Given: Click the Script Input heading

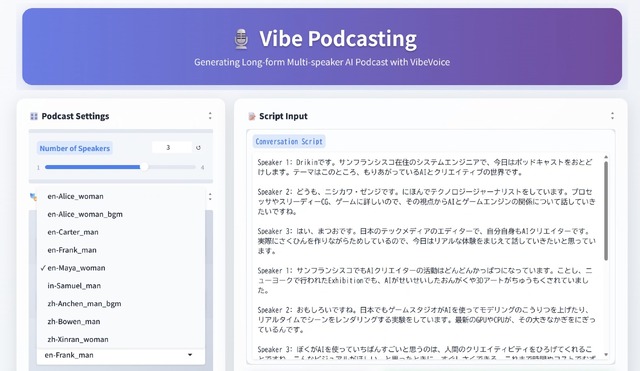Looking at the screenshot, I should (283, 116).
